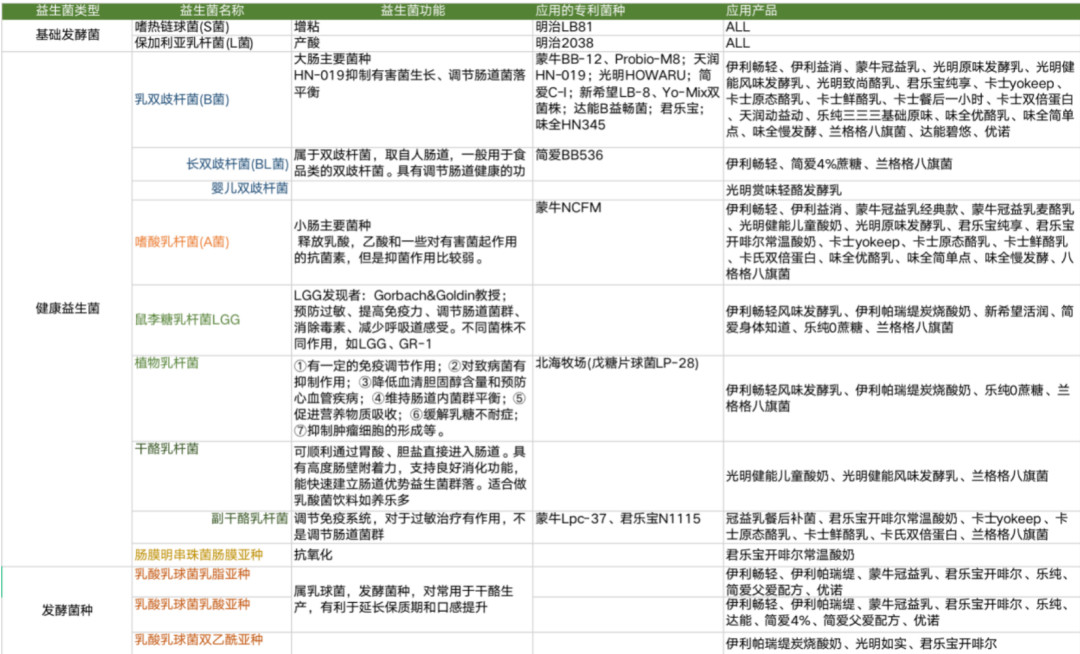Click the 蒙牛Lpc-37、君乐宝N1115 cell
The width and height of the screenshot is (1080, 654).
[627, 527]
